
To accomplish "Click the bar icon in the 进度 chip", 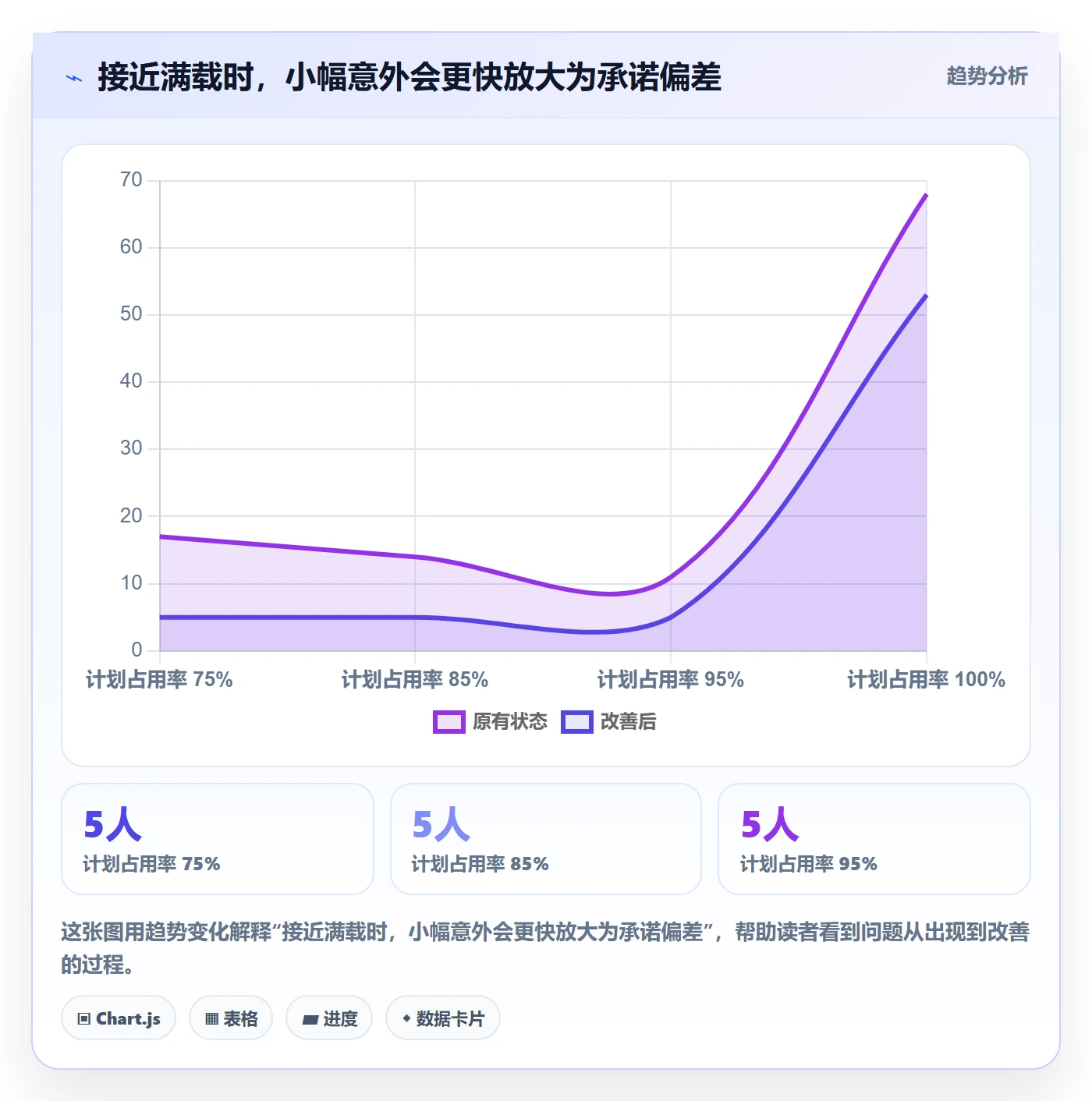I will point(310,1019).
